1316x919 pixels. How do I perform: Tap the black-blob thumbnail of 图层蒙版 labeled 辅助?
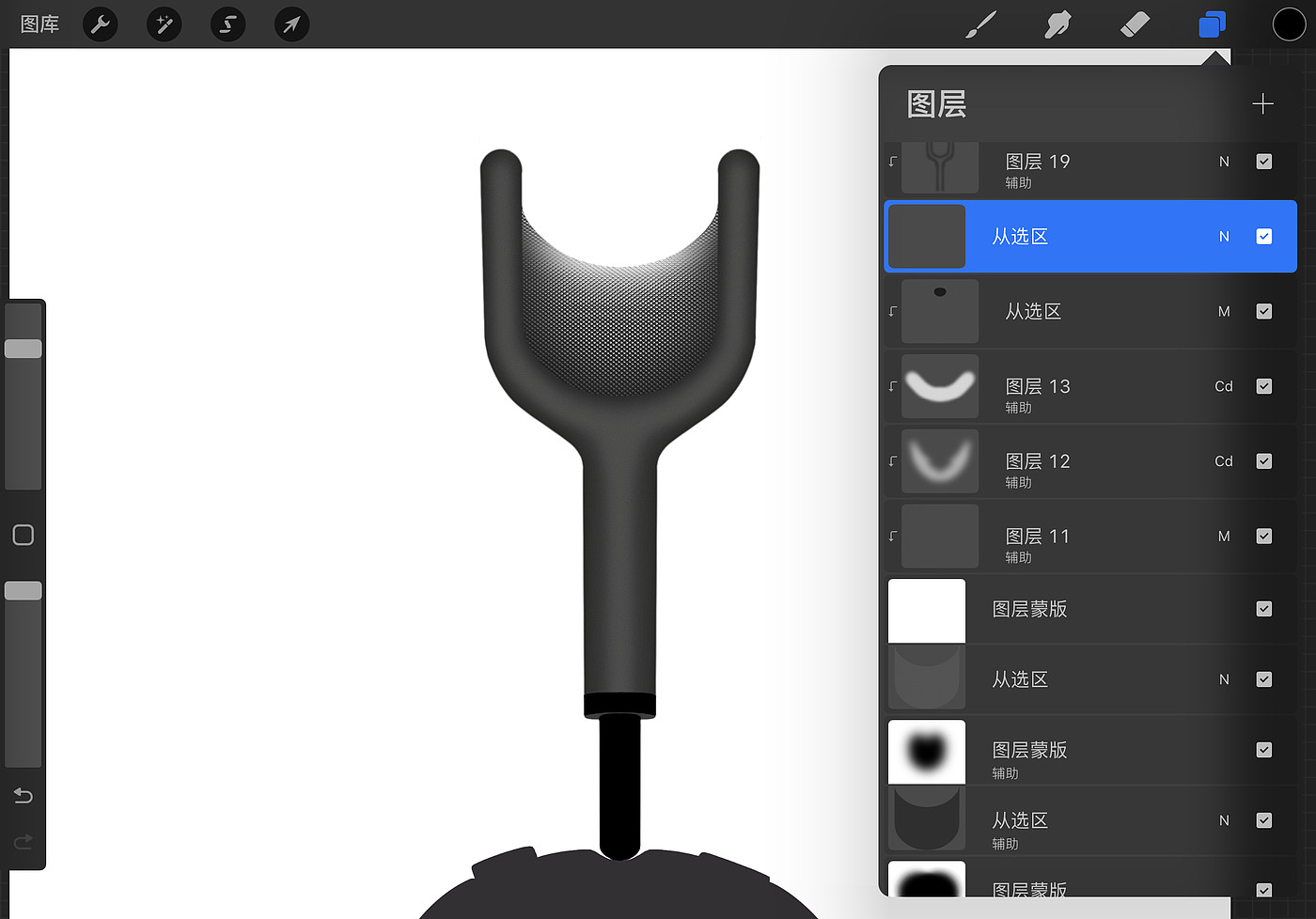coord(927,752)
